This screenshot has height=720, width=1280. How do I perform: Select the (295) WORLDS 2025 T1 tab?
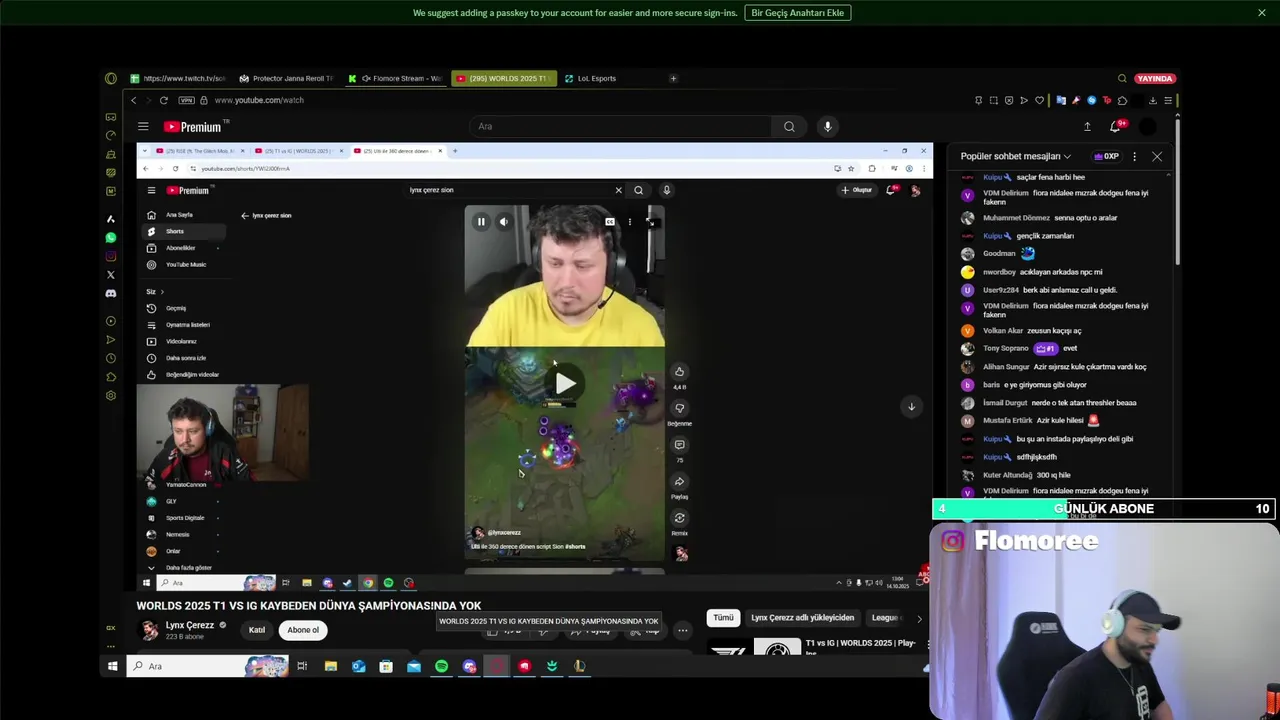click(x=503, y=78)
